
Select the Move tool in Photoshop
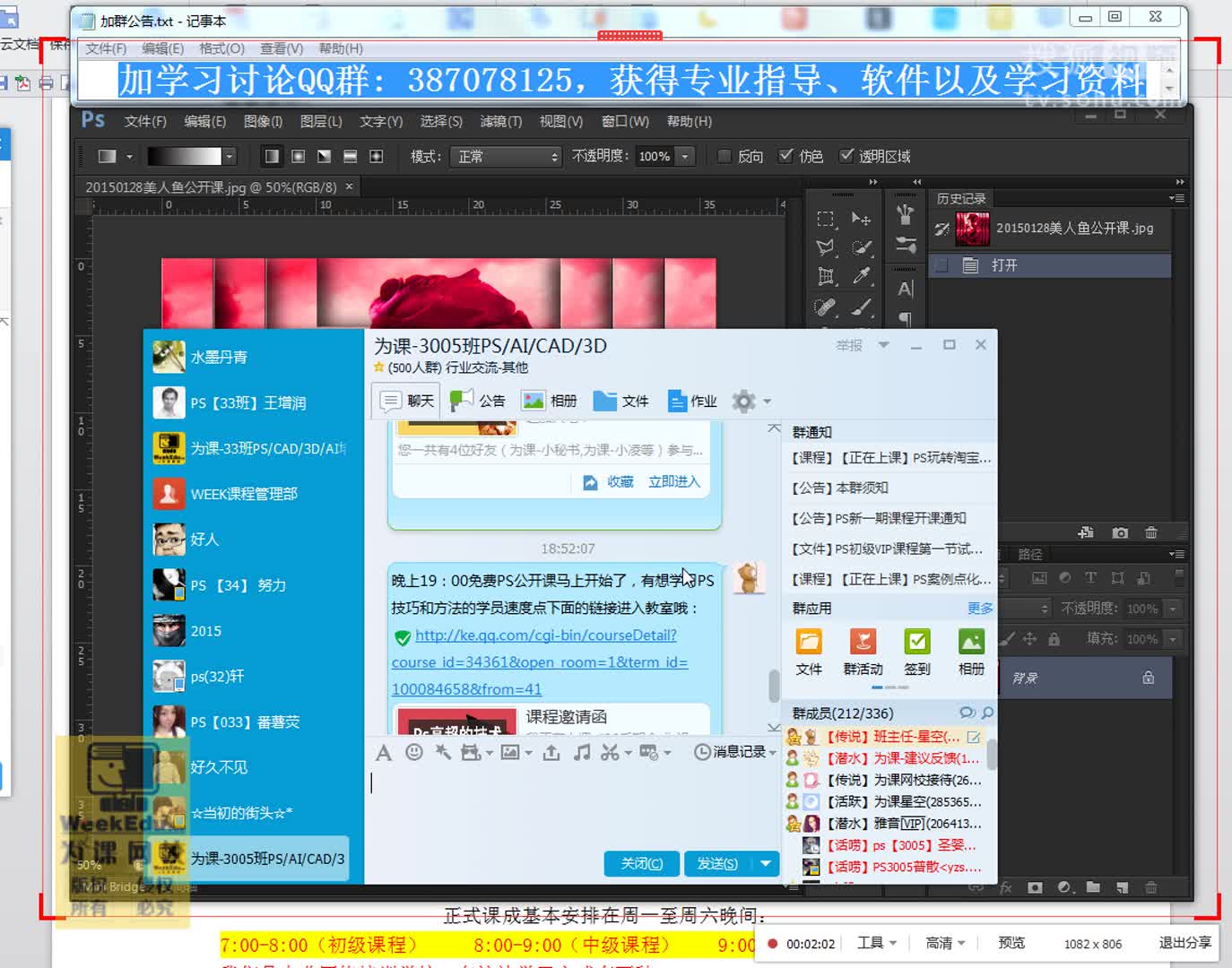tap(861, 219)
